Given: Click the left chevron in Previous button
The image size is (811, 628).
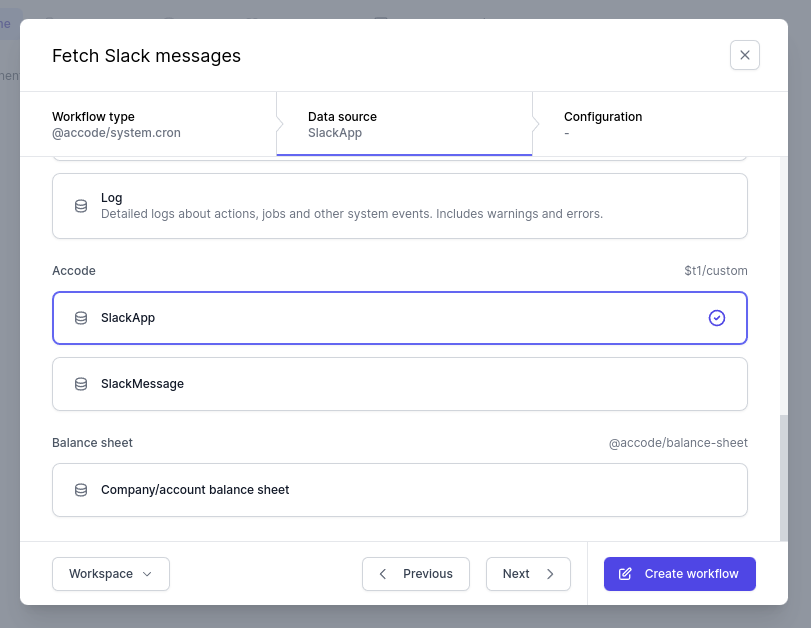Looking at the screenshot, I should click(383, 574).
